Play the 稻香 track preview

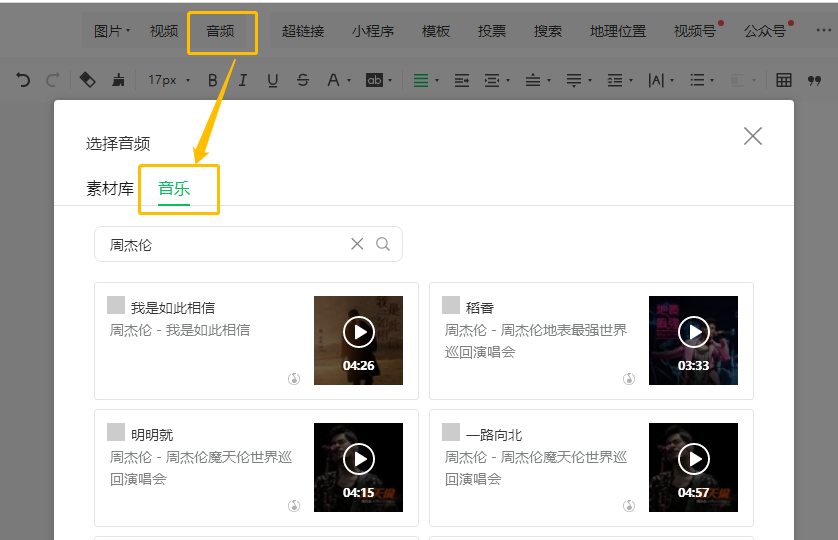pyautogui.click(x=694, y=332)
